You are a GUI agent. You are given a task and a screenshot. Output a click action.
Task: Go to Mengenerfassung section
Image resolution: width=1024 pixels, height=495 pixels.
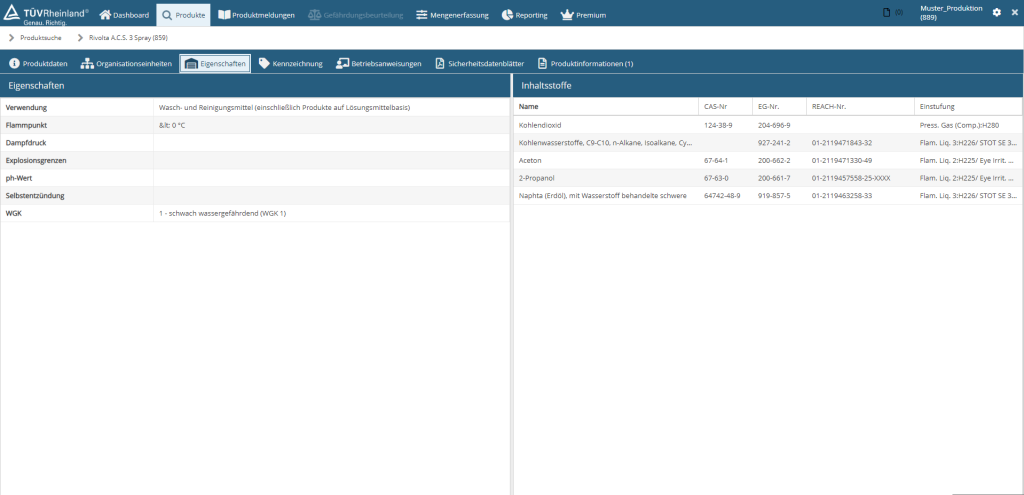[452, 15]
